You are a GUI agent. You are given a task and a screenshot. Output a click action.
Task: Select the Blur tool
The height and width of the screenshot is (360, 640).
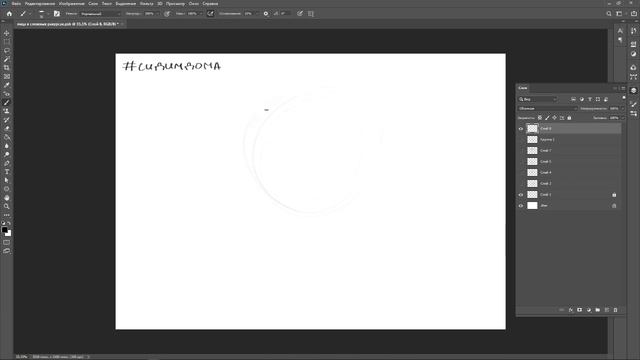click(x=7, y=146)
